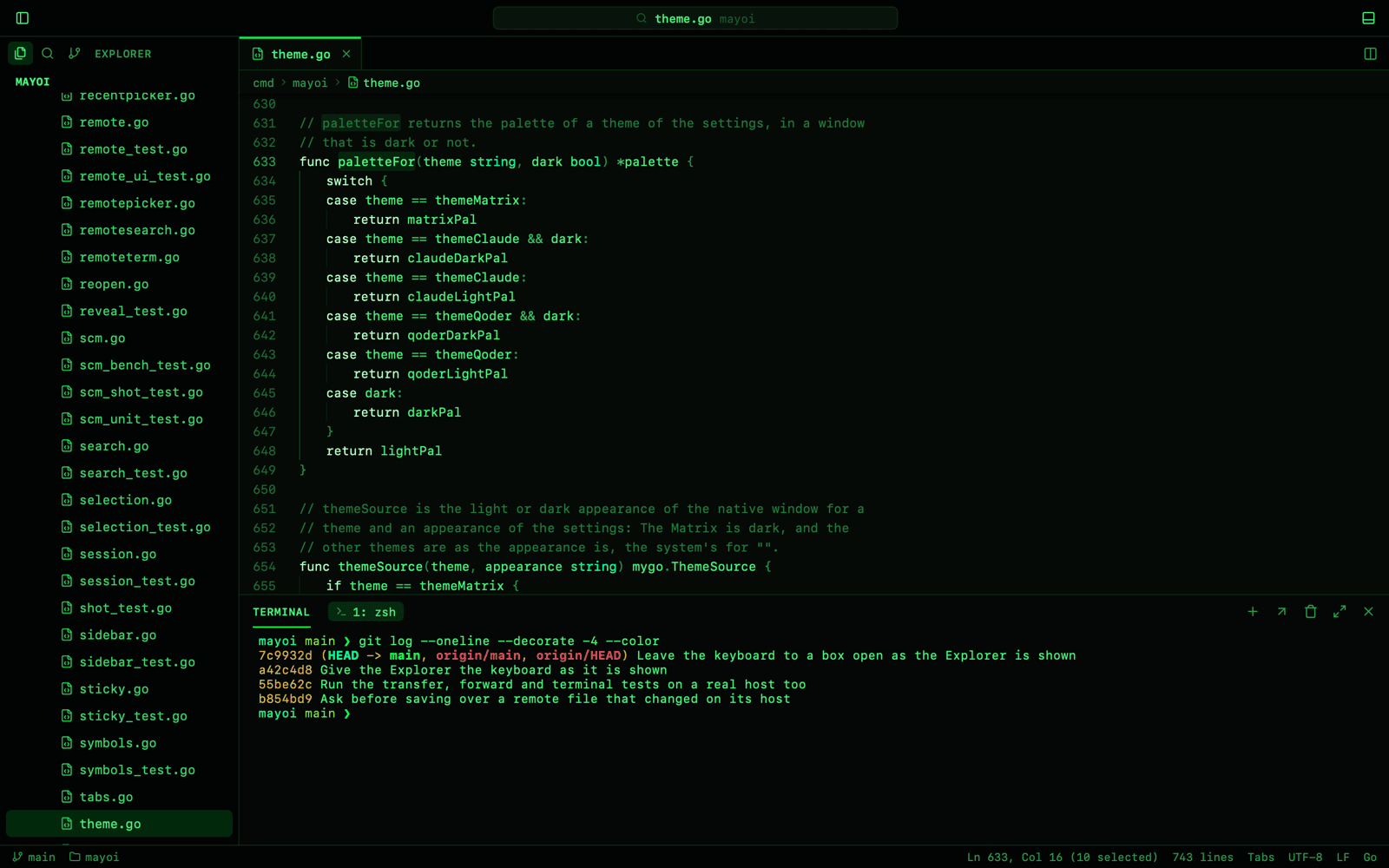Screen dimensions: 1389x868
Task: Toggle the bottom panel icon in title bar
Action: click(x=1368, y=18)
